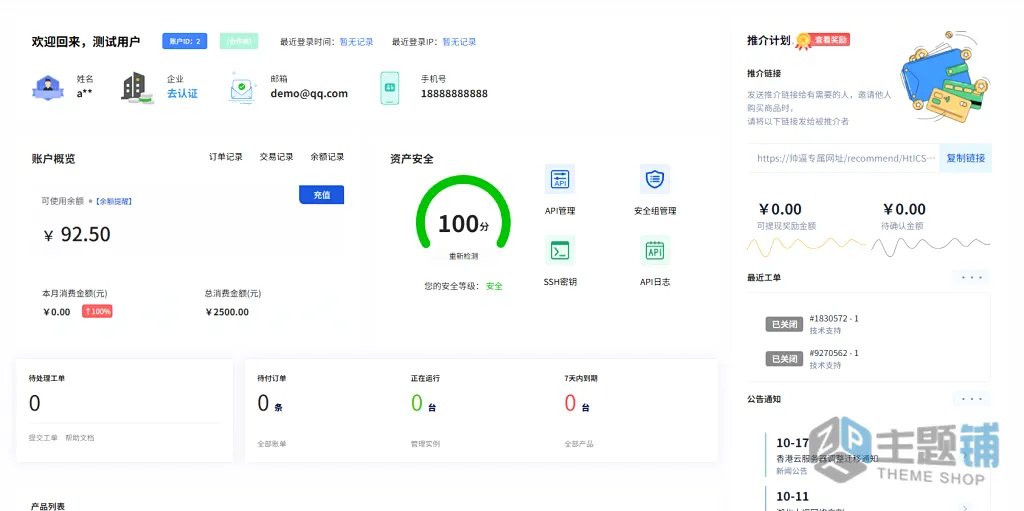
Task: Open ticket #1830572 - 1
Action: click(834, 319)
